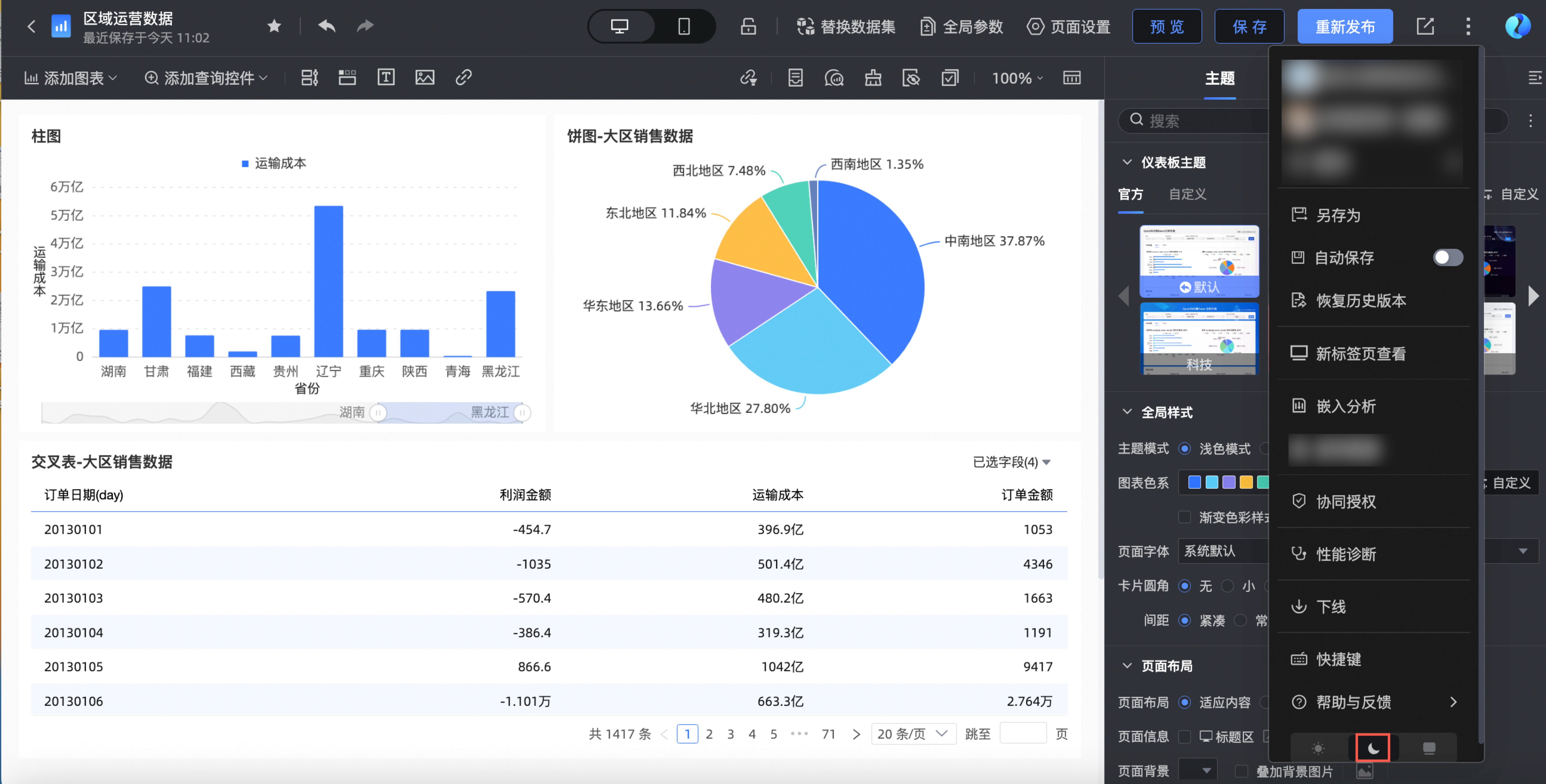Click the 预览 button

[x=1167, y=26]
